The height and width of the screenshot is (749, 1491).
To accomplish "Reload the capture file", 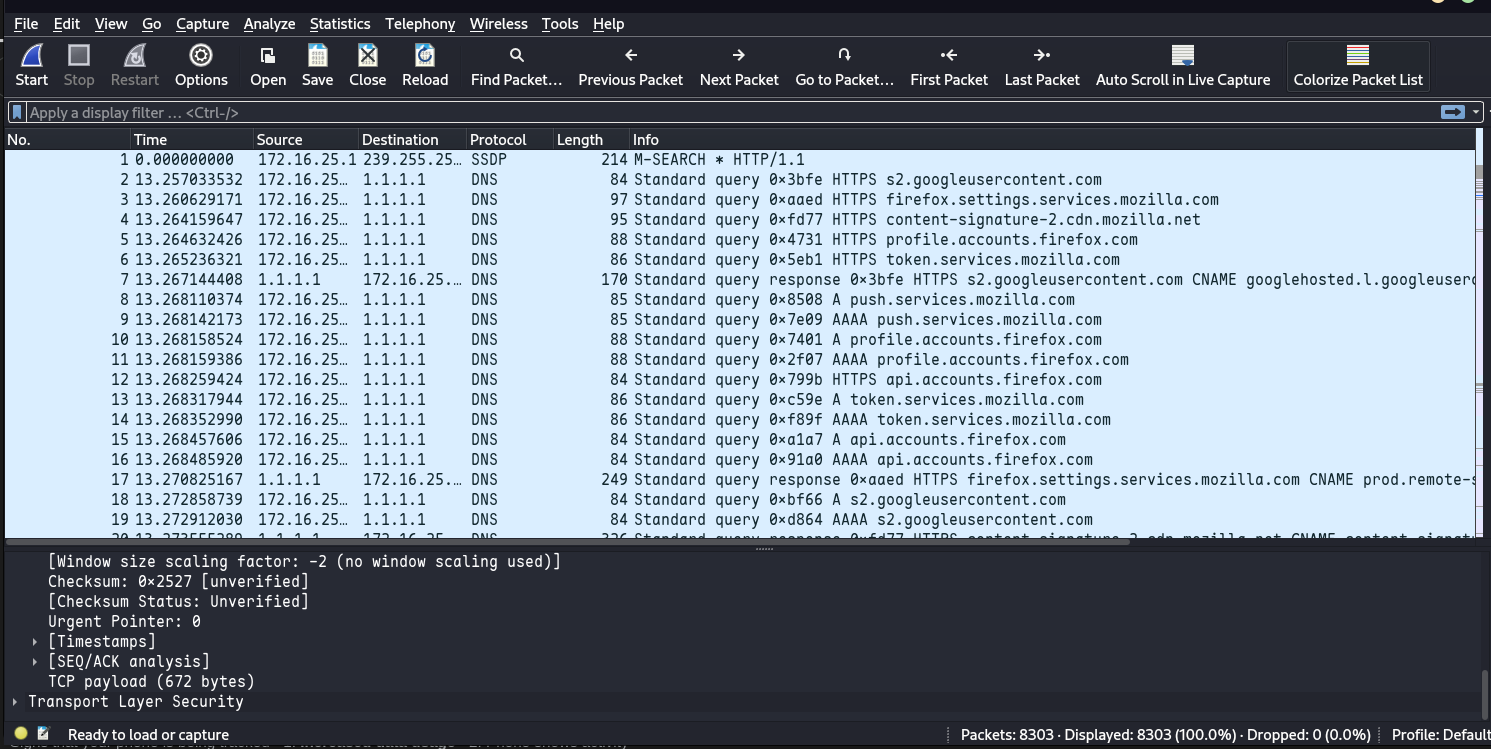I will tap(425, 65).
